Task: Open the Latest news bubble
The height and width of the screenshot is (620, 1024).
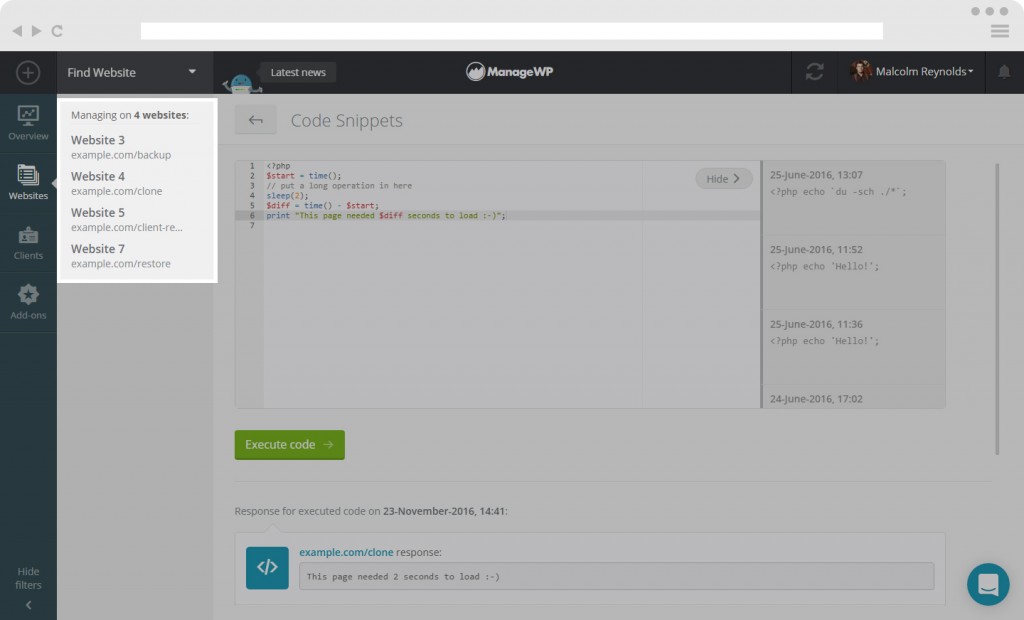Action: (298, 73)
